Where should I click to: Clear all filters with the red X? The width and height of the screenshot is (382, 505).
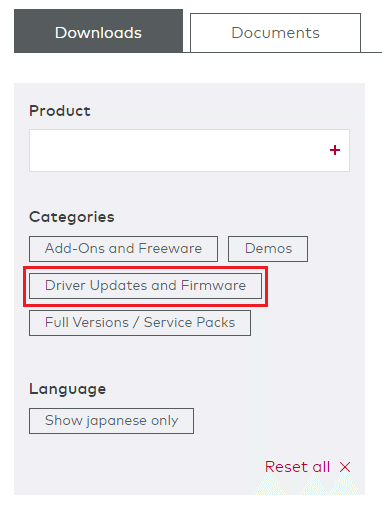(x=345, y=467)
